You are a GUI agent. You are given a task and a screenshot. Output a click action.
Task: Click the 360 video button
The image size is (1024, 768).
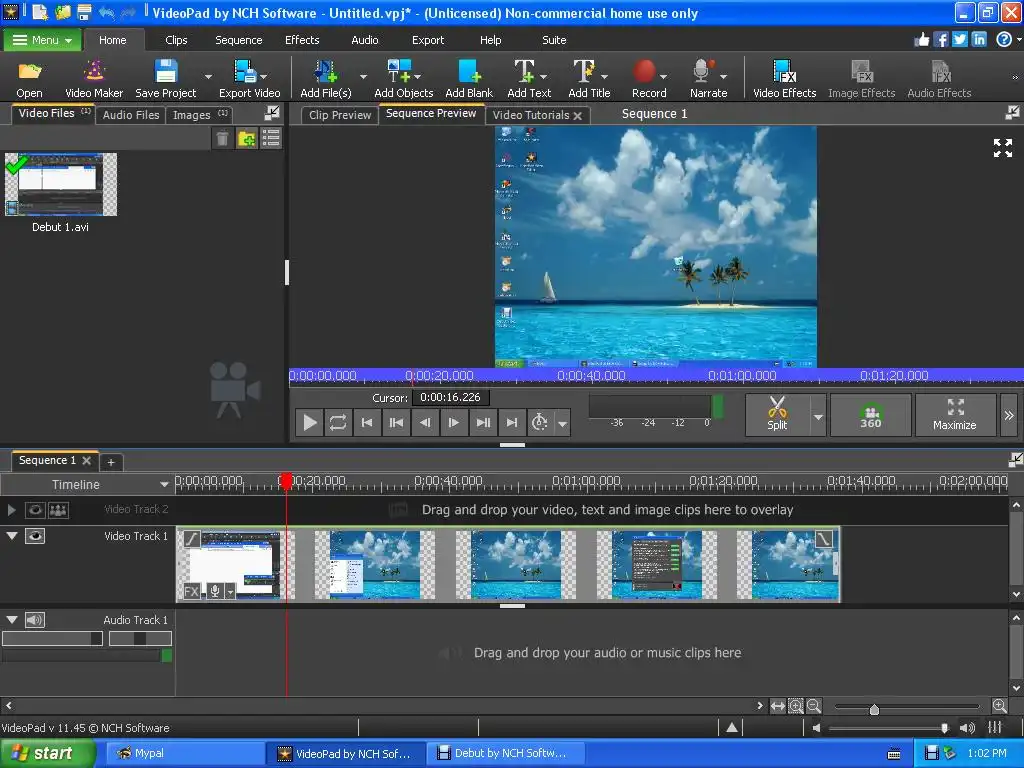(x=870, y=415)
